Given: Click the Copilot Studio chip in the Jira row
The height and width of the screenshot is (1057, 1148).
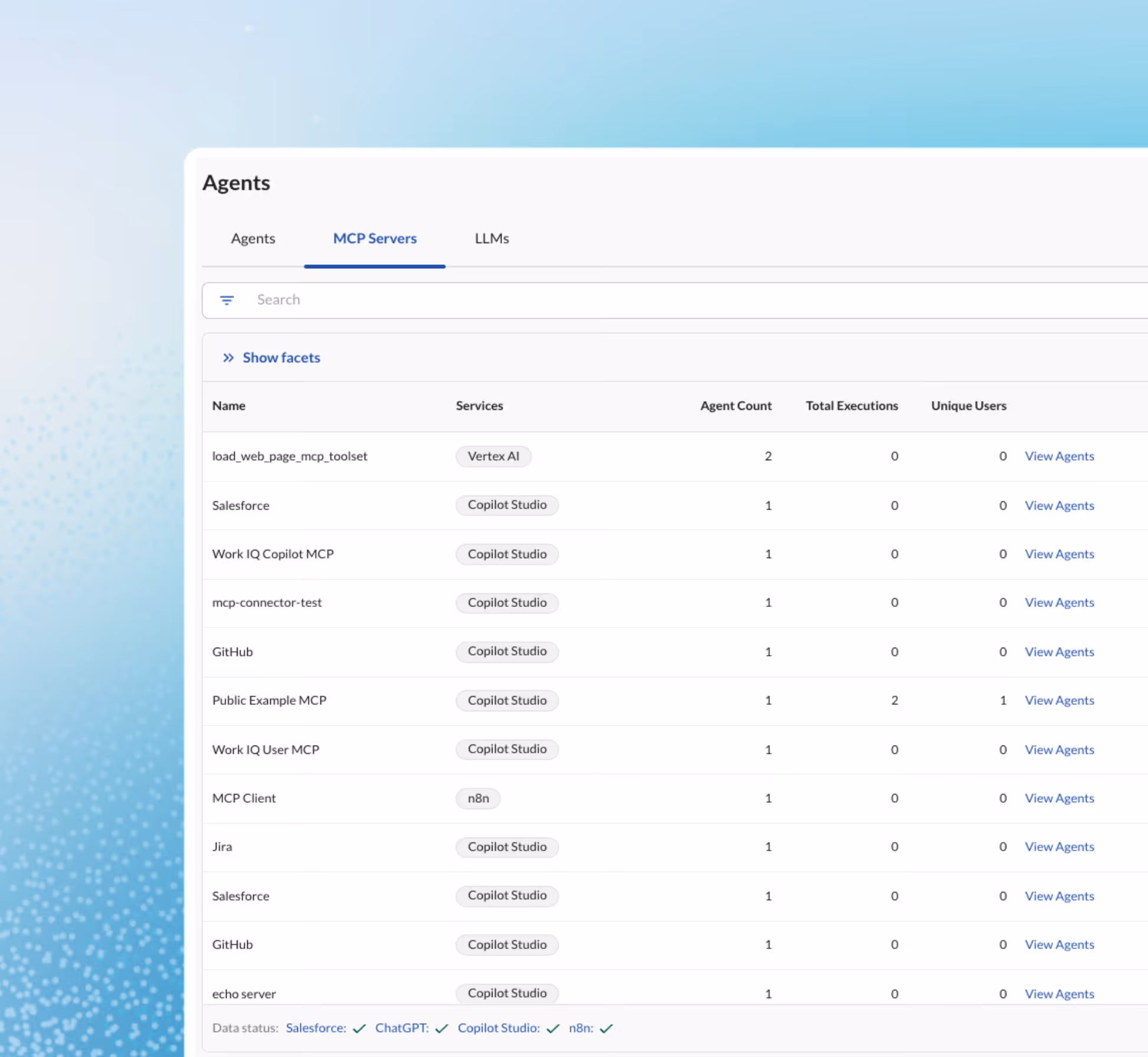Looking at the screenshot, I should (x=507, y=846).
